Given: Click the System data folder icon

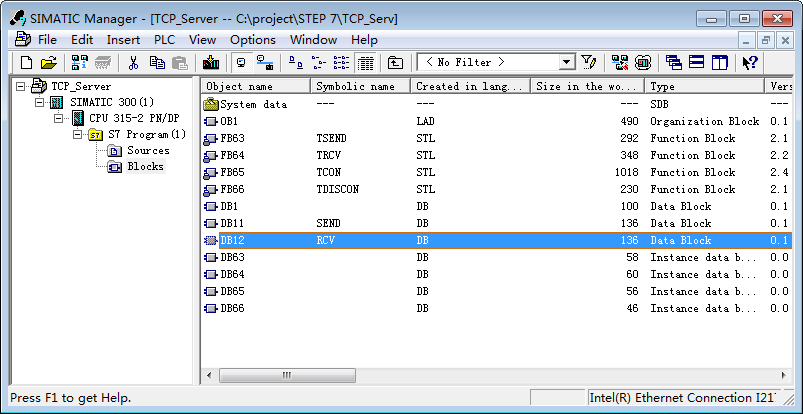Looking at the screenshot, I should tap(211, 105).
